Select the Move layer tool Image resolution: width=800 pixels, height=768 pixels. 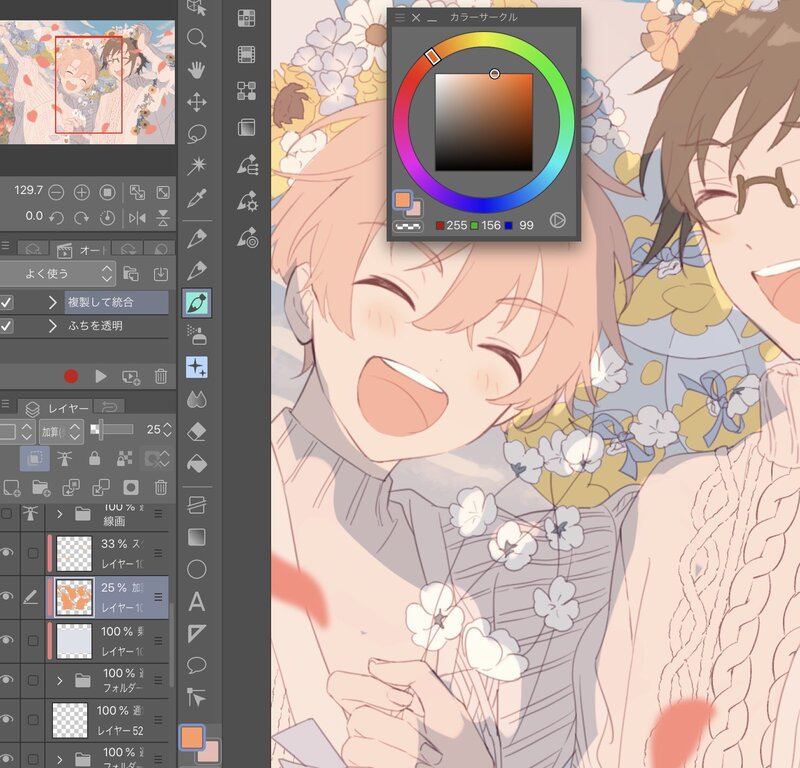[x=196, y=102]
